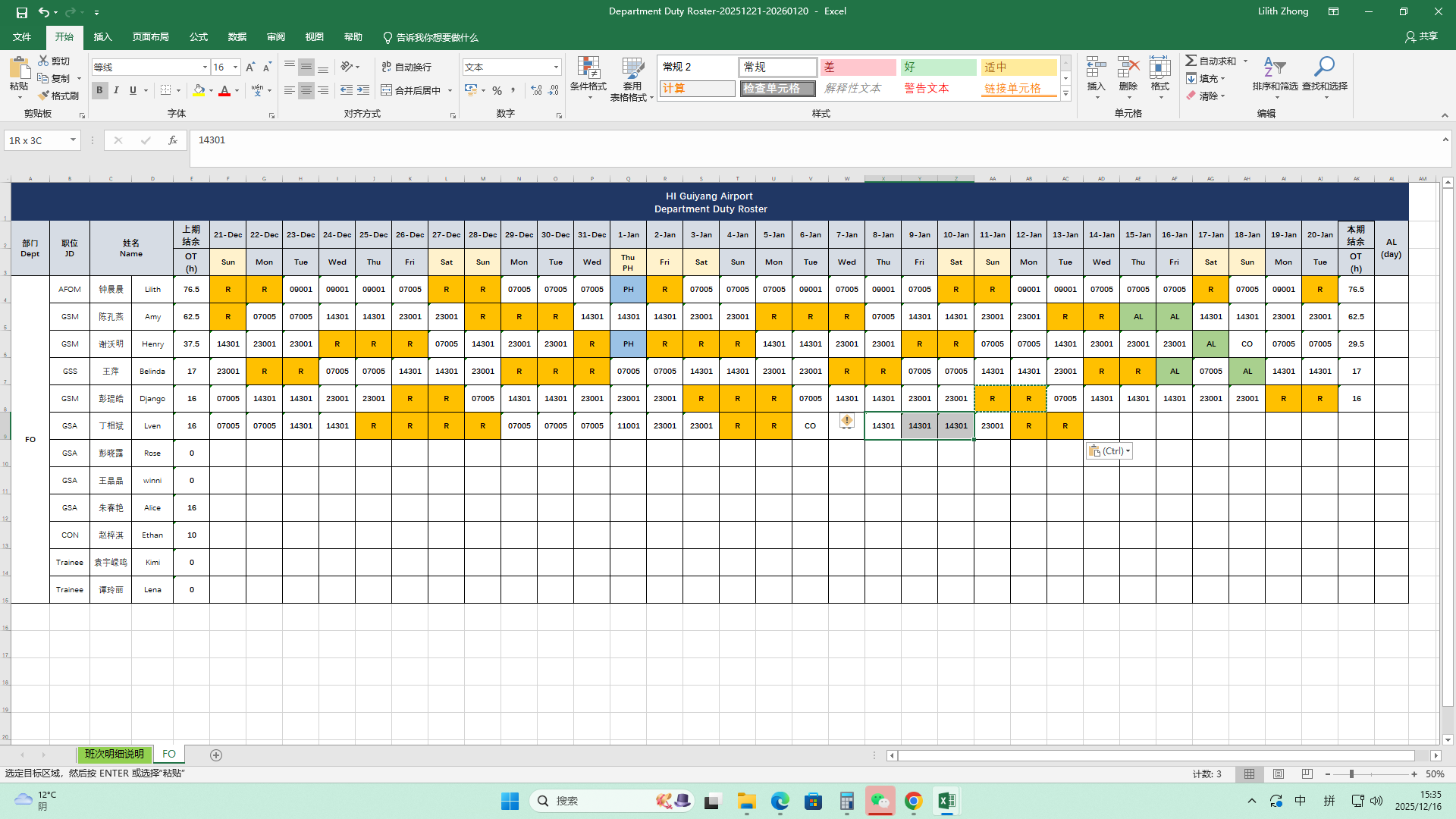Open the font size dropdown
This screenshot has width=1456, height=819.
click(x=235, y=67)
